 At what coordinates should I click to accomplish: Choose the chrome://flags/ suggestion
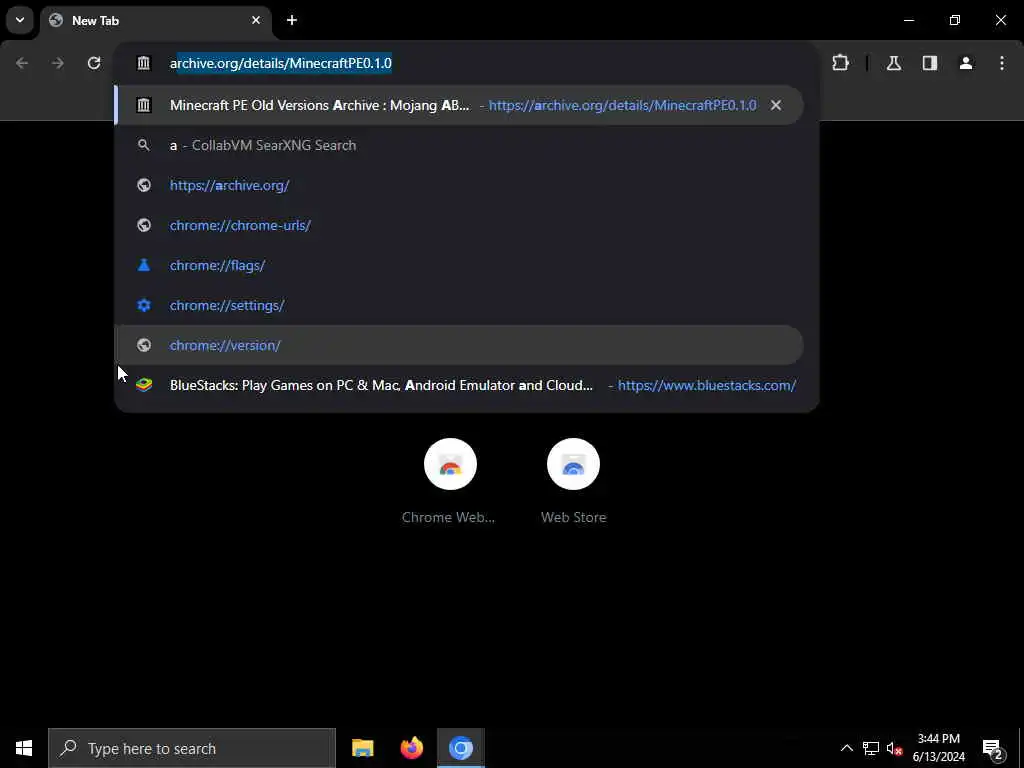click(458, 265)
